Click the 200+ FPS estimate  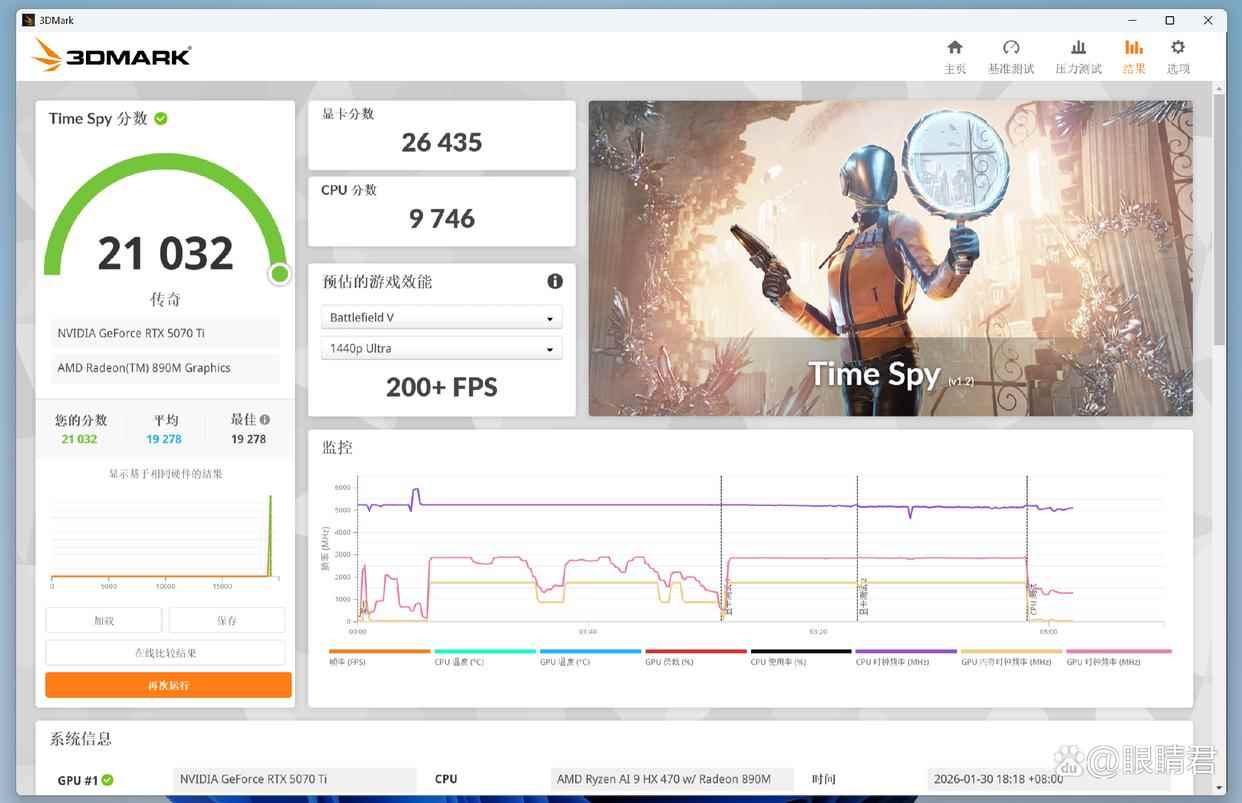pos(442,387)
